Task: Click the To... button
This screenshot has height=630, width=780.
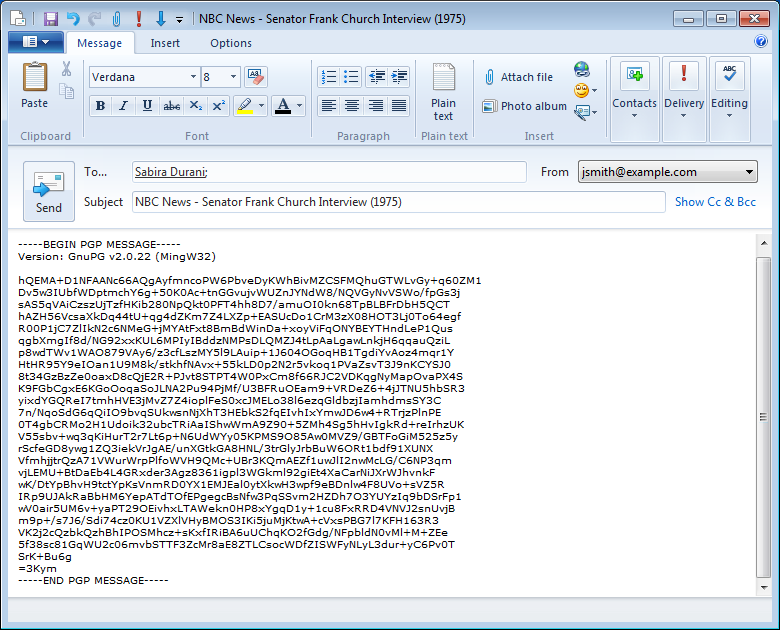Action: point(96,172)
